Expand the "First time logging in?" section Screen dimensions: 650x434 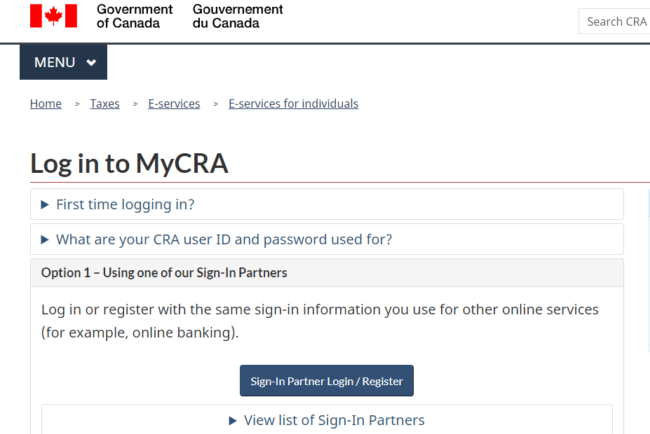click(125, 205)
